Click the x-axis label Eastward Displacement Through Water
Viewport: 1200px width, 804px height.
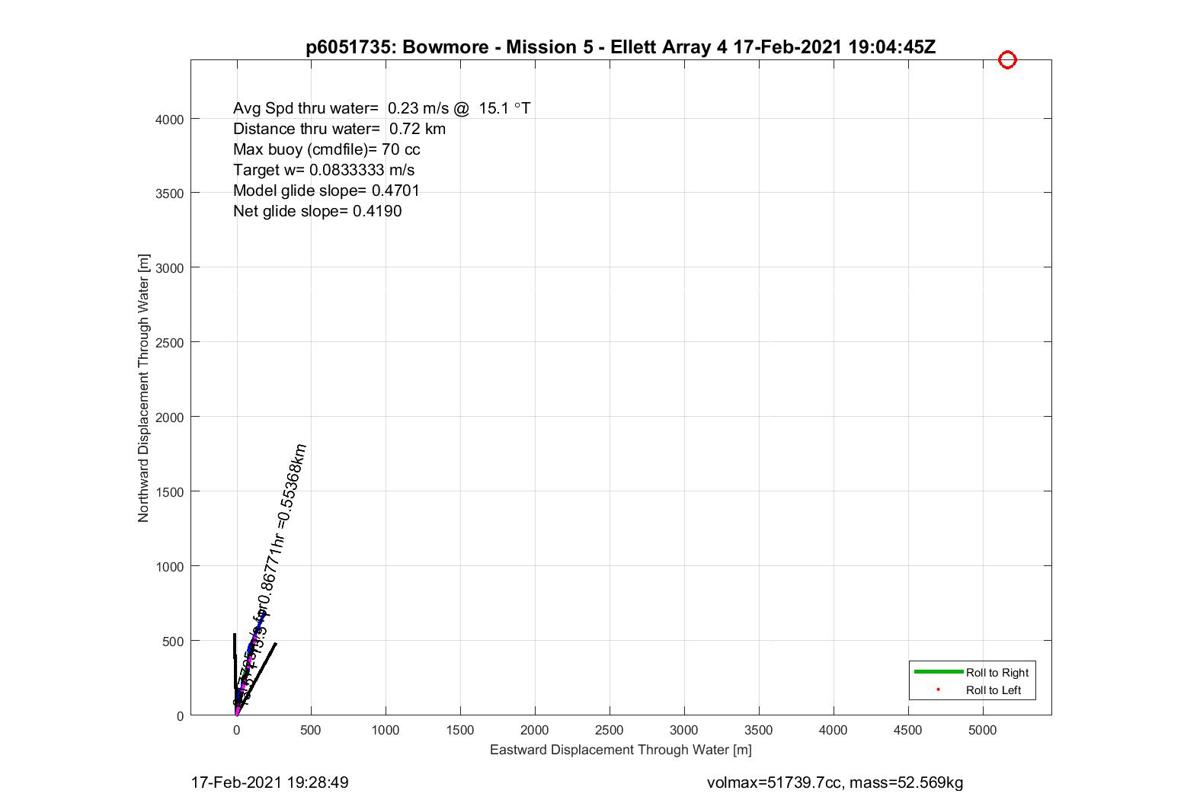(x=620, y=749)
